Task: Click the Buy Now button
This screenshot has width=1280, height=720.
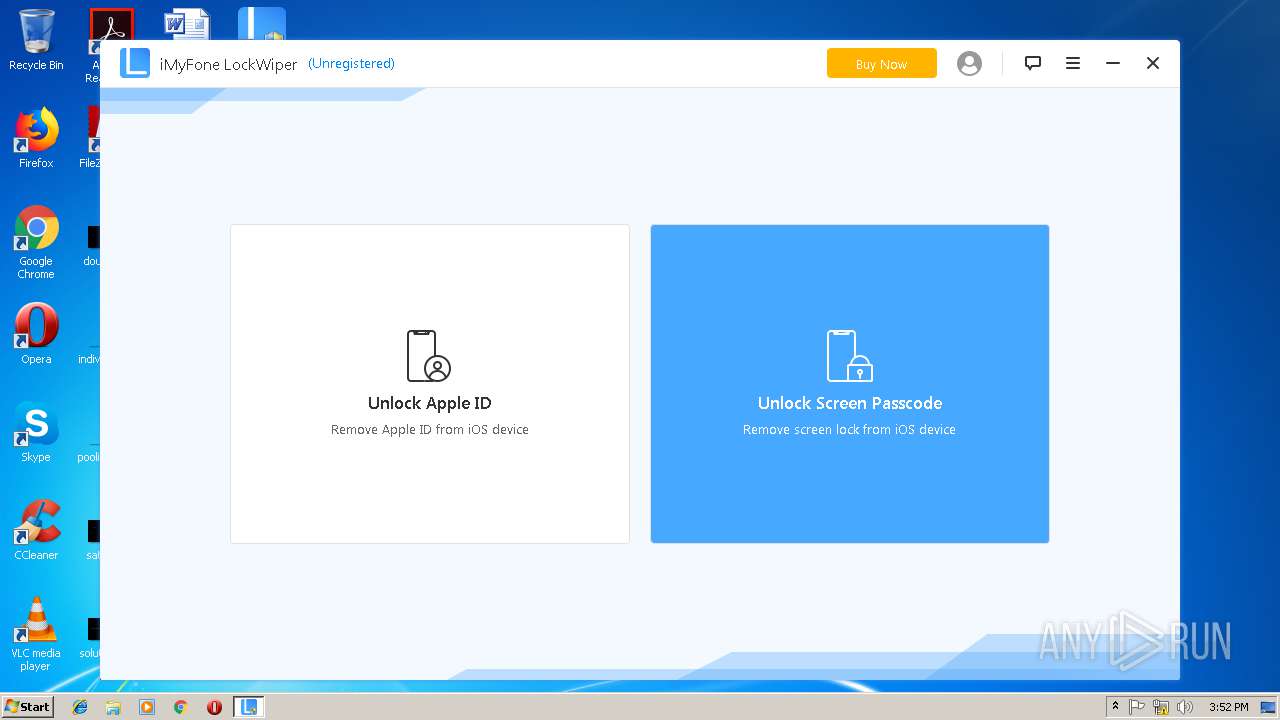Action: (881, 63)
